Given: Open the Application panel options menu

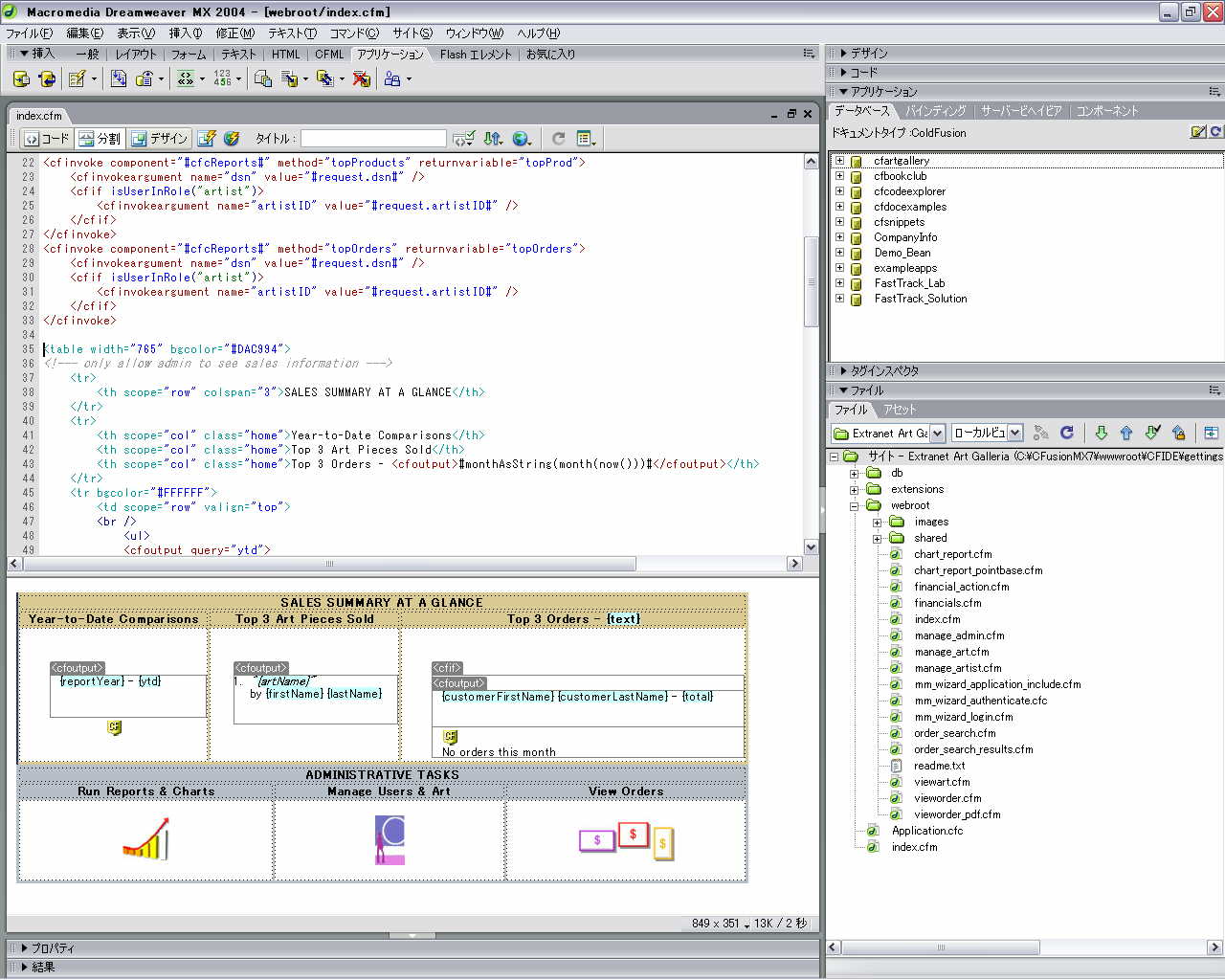Looking at the screenshot, I should point(1214,92).
